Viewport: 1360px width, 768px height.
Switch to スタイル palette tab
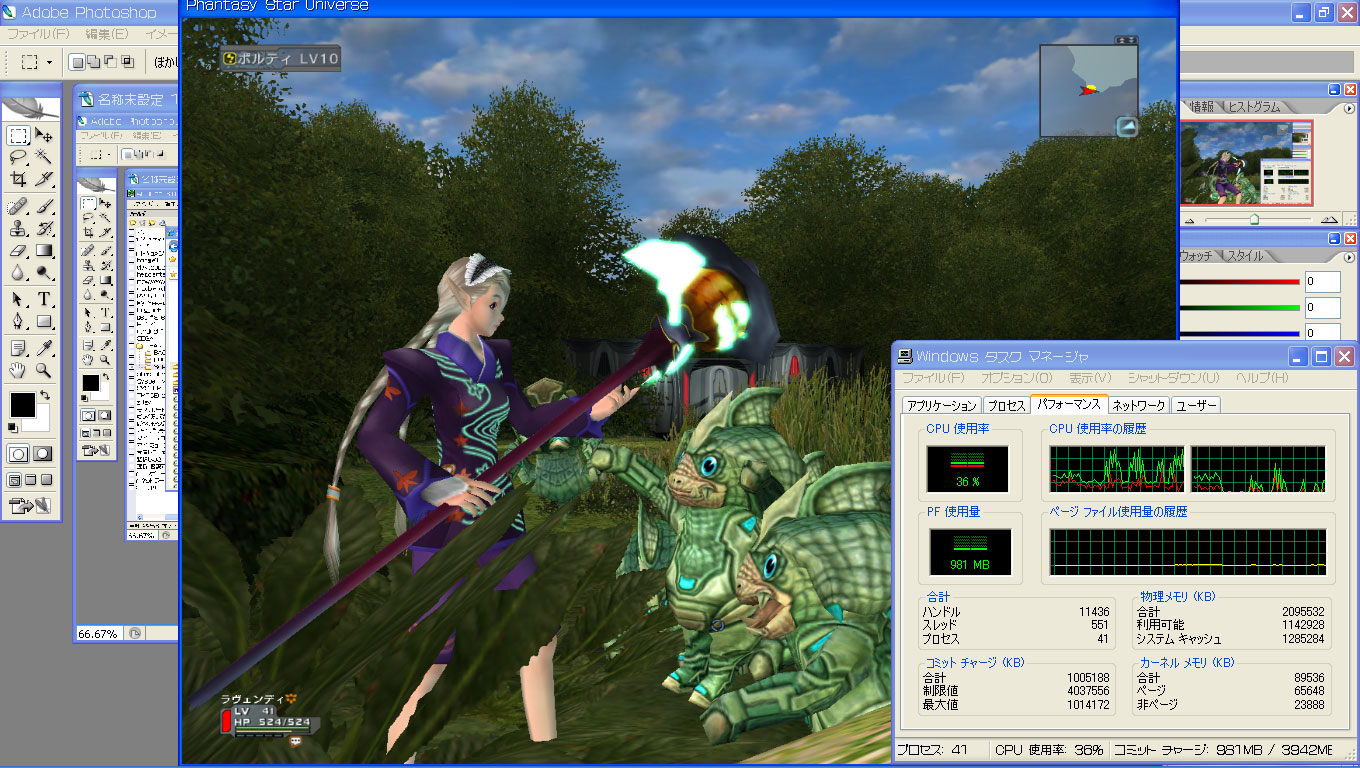pyautogui.click(x=1245, y=255)
